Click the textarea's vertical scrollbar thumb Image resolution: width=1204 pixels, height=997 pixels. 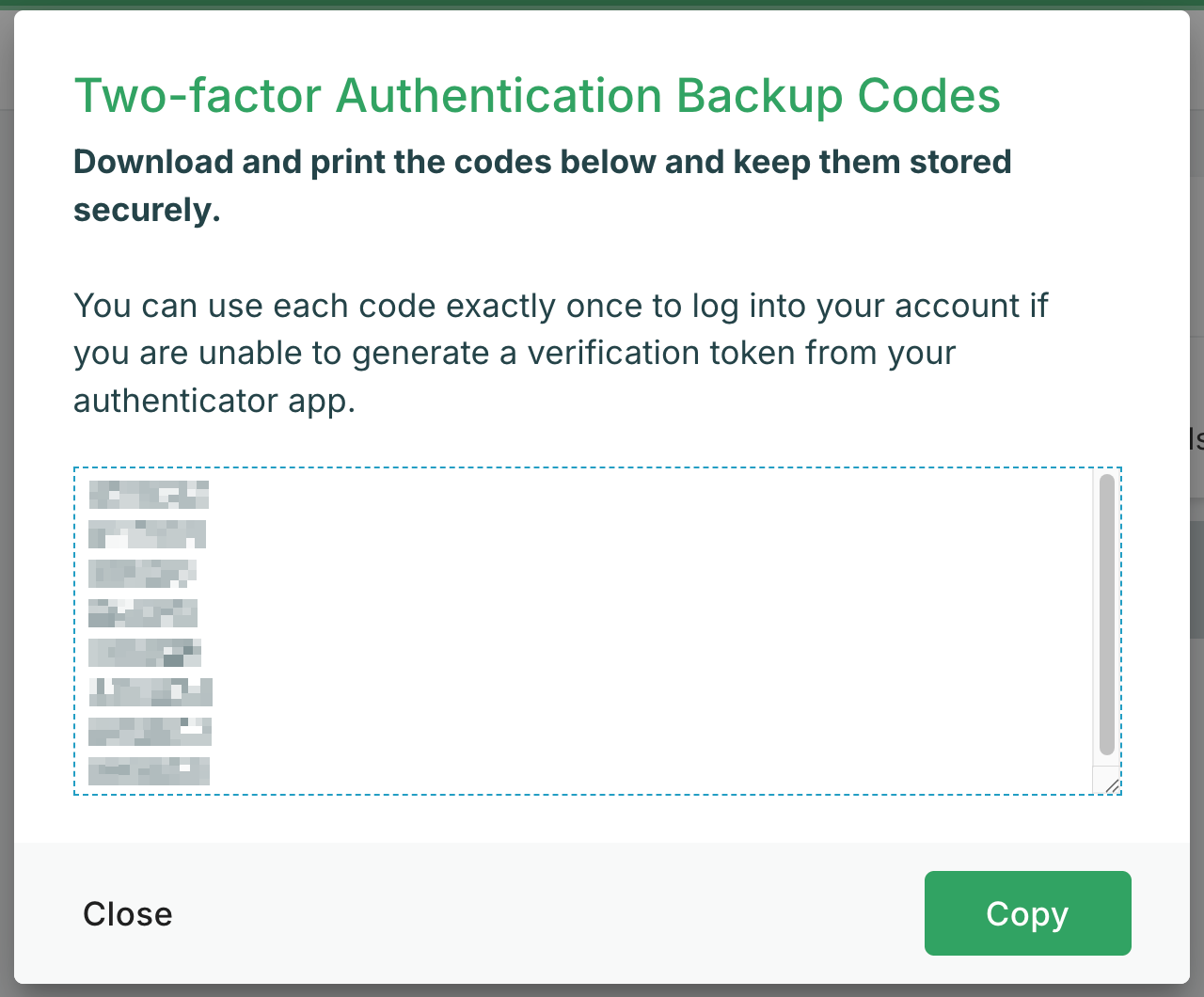click(1106, 614)
